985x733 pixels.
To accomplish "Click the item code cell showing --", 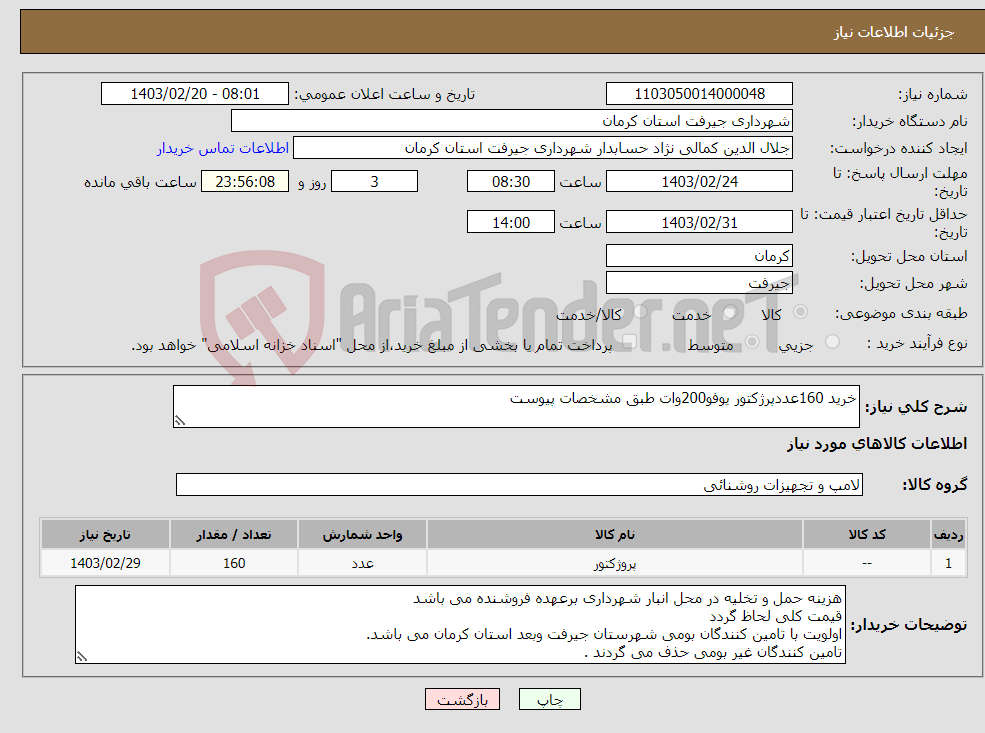I will [867, 563].
